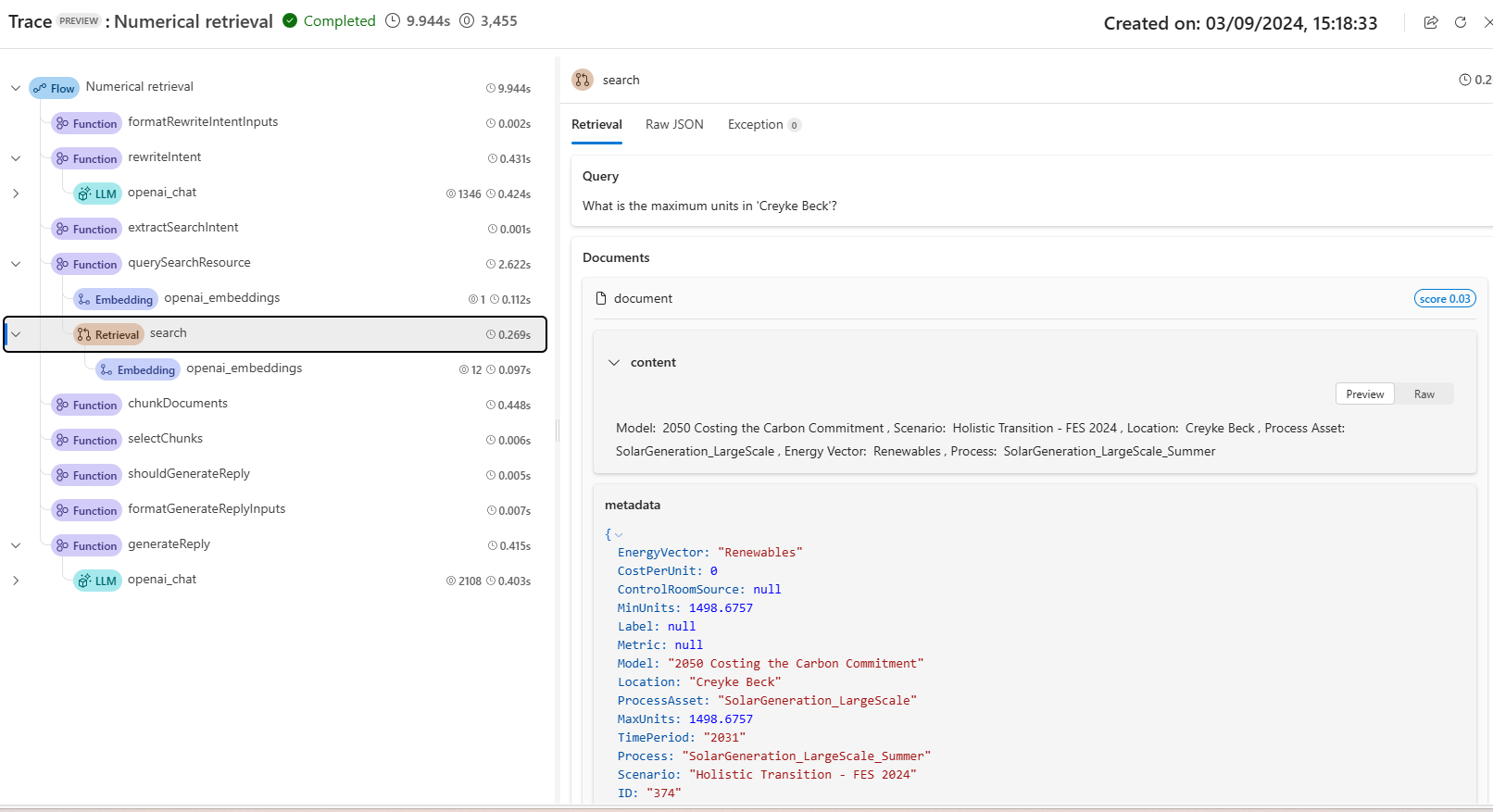This screenshot has height=812, width=1493.
Task: Click the ID value "374"
Action: [663, 793]
